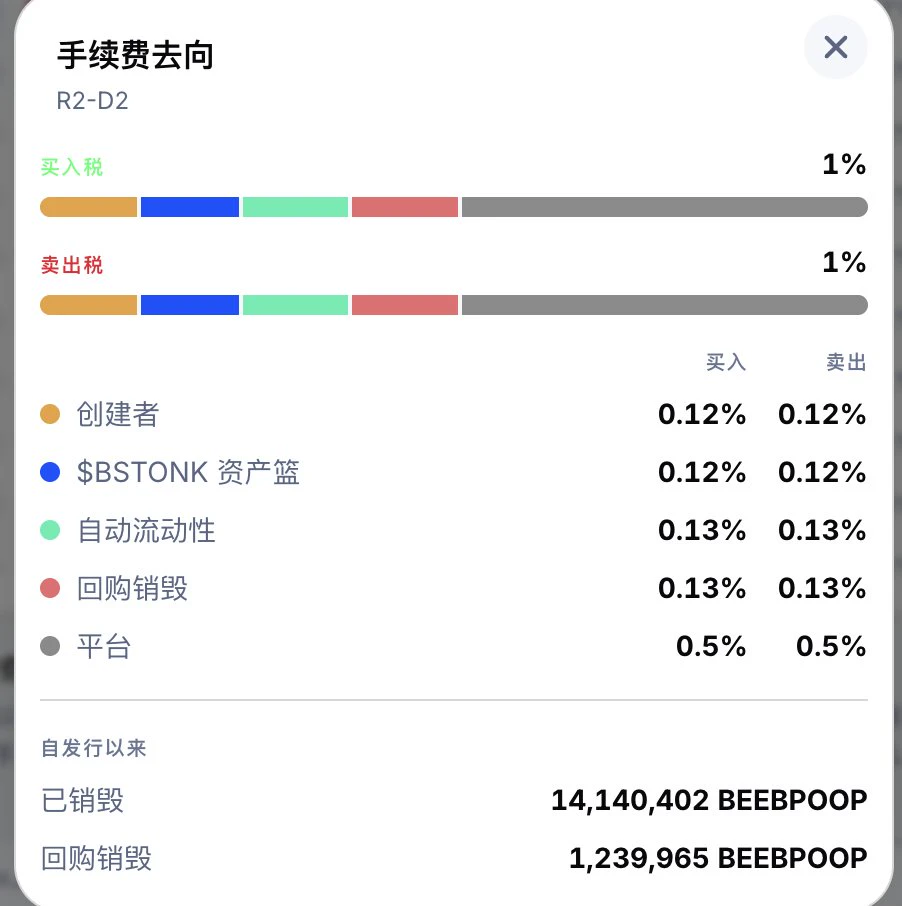This screenshot has height=906, width=902.
Task: Select gray platform segment of buy tax bar
Action: coord(665,207)
